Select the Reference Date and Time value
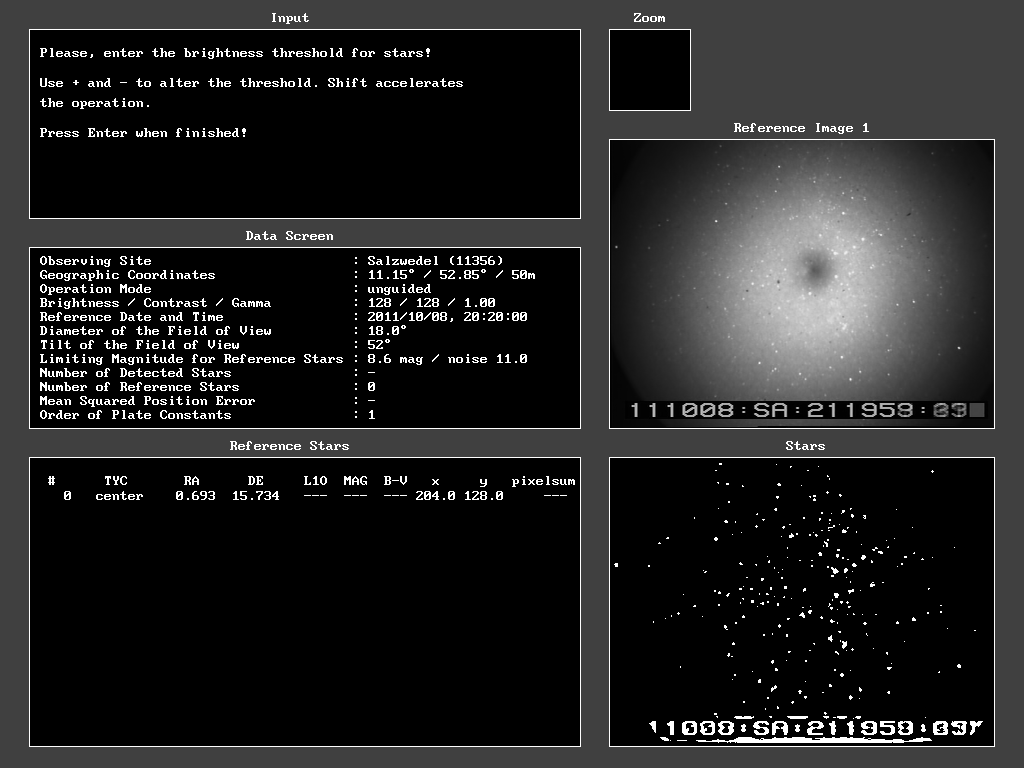 [447, 317]
